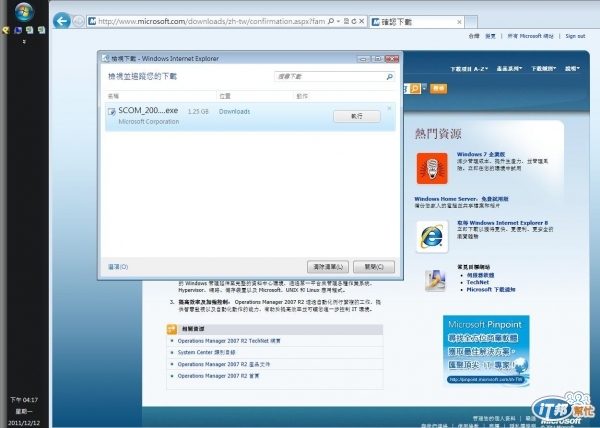The width and height of the screenshot is (600, 428).
Task: Open Operations Manager 2007 R2 TechNet link
Action: 229,341
